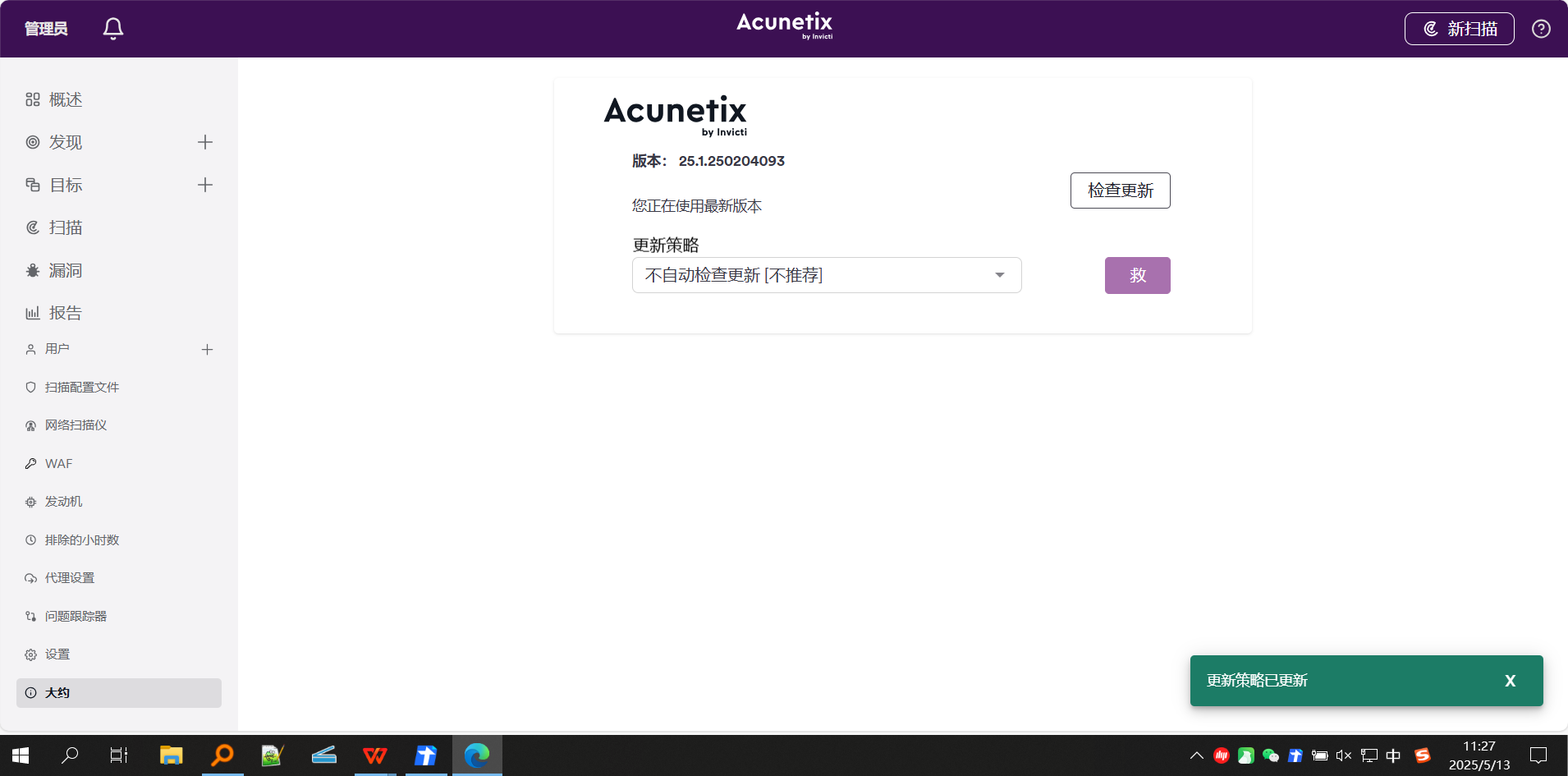The image size is (1568, 776).
Task: Open WeChat from the system tray
Action: click(x=1271, y=755)
